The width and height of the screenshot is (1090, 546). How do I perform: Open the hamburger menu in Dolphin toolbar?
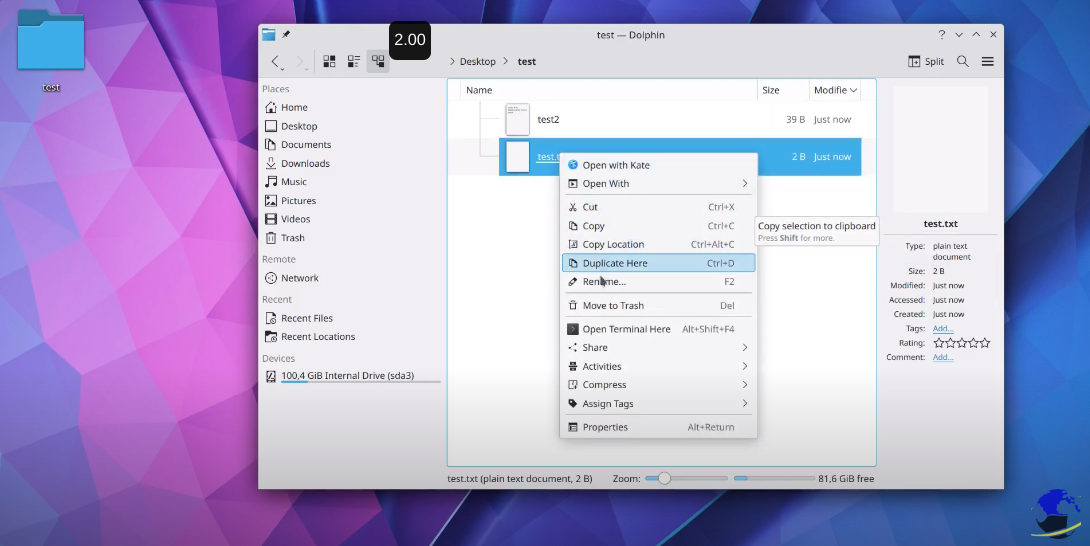[987, 62]
